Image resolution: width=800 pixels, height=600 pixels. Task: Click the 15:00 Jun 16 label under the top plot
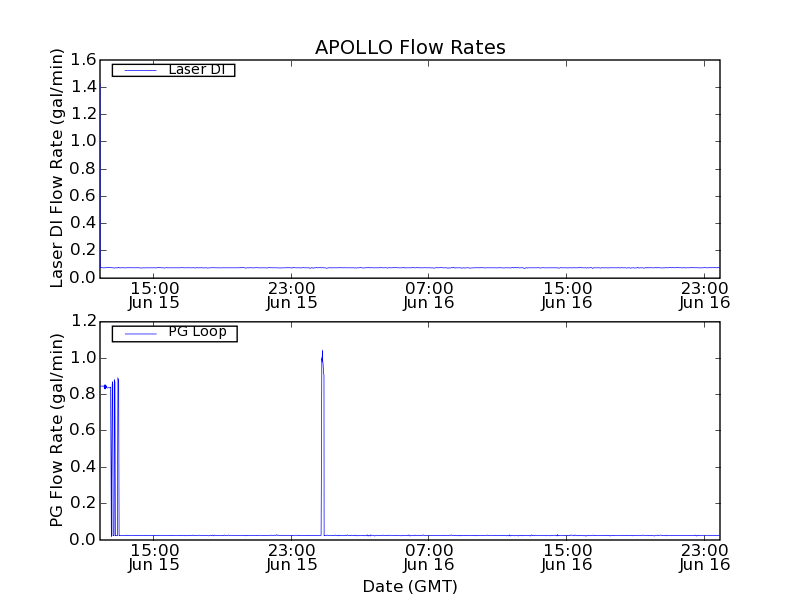(x=566, y=295)
